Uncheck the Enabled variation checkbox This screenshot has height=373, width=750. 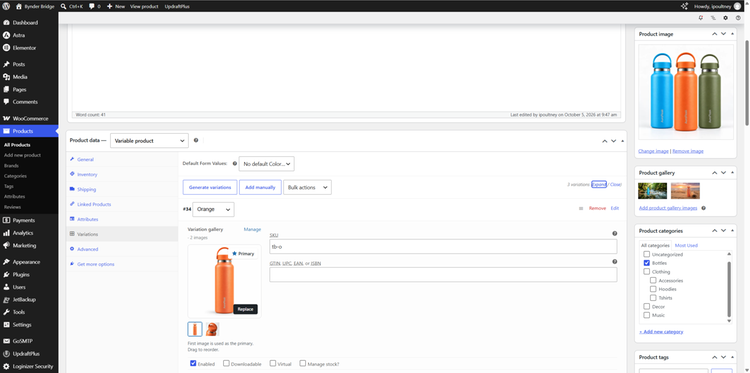tap(193, 363)
